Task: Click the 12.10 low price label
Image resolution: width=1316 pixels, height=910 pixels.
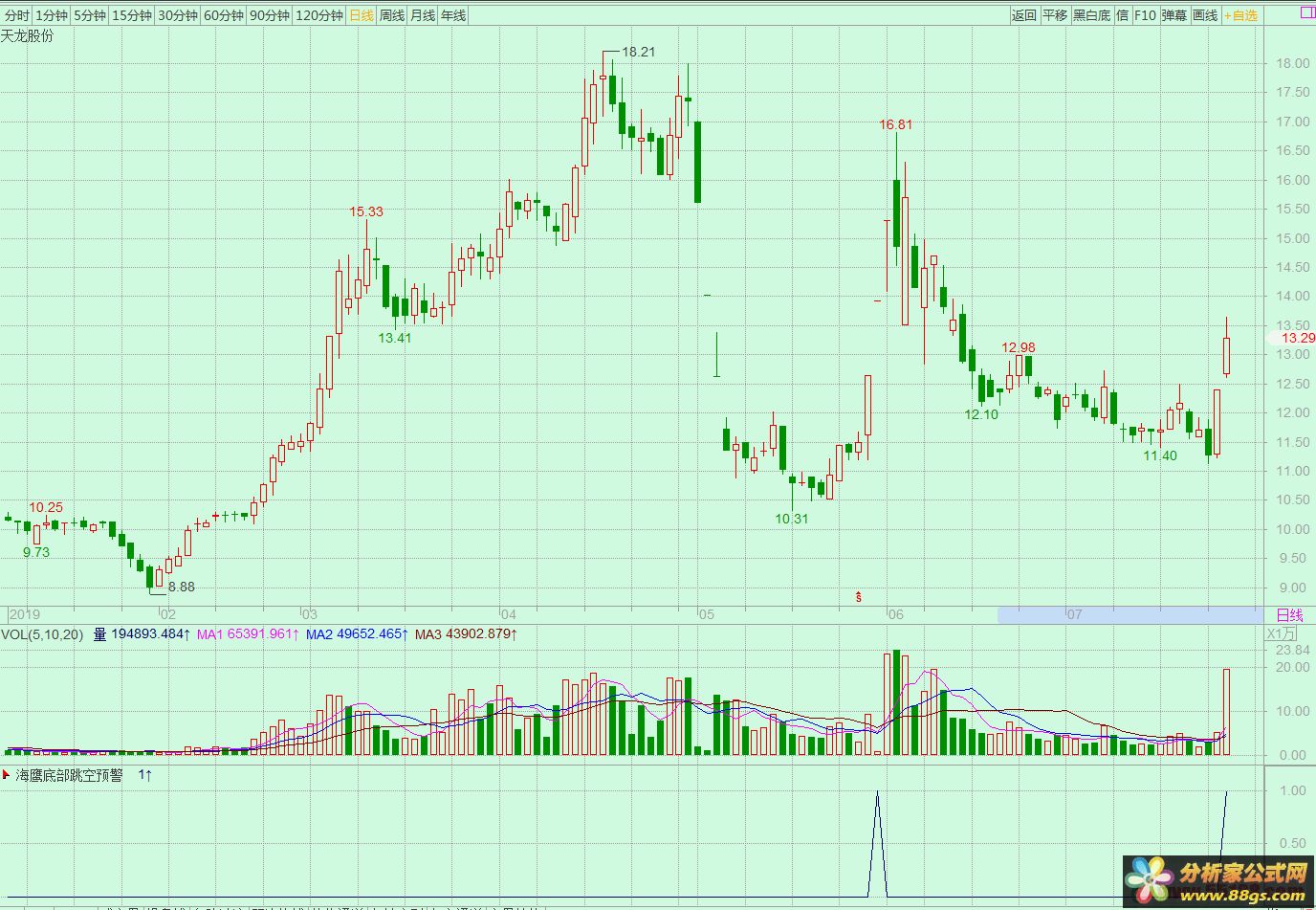Action: (981, 414)
